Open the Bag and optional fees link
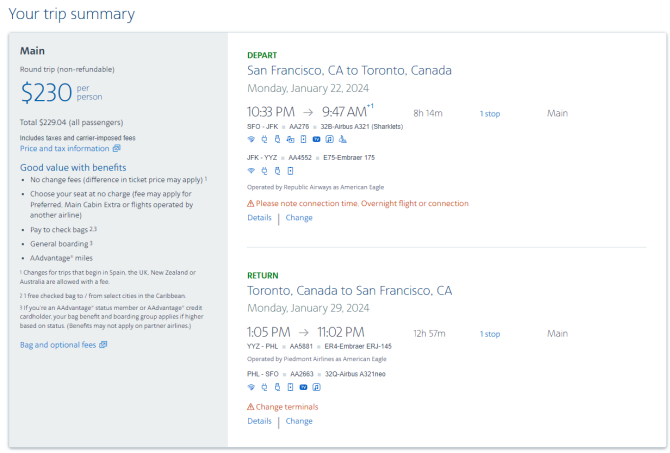 pyautogui.click(x=58, y=345)
